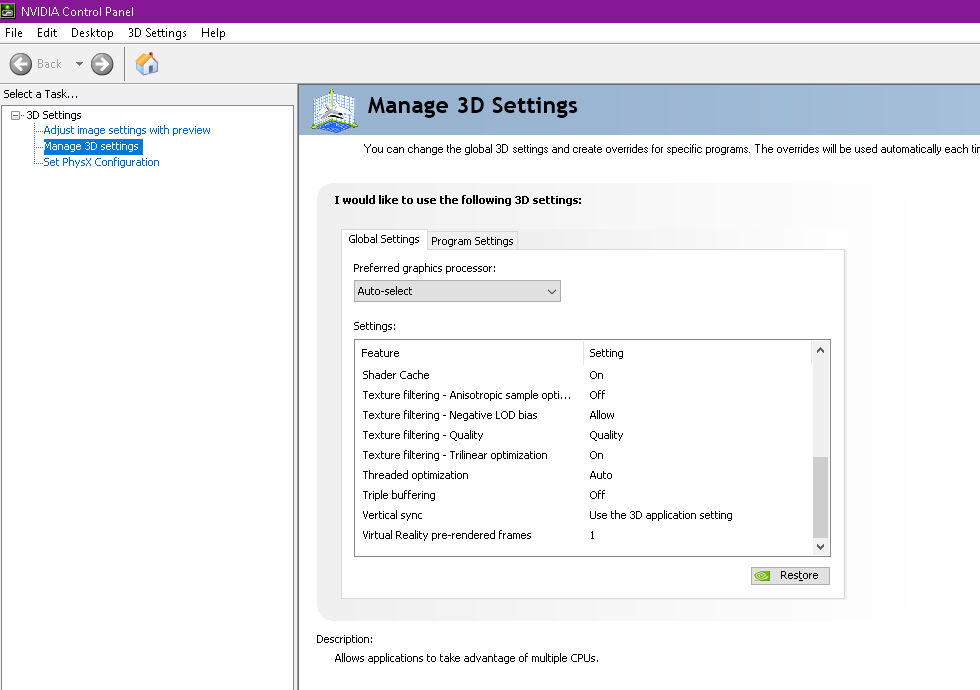
Task: Click the Forward arrow icon
Action: pos(102,64)
